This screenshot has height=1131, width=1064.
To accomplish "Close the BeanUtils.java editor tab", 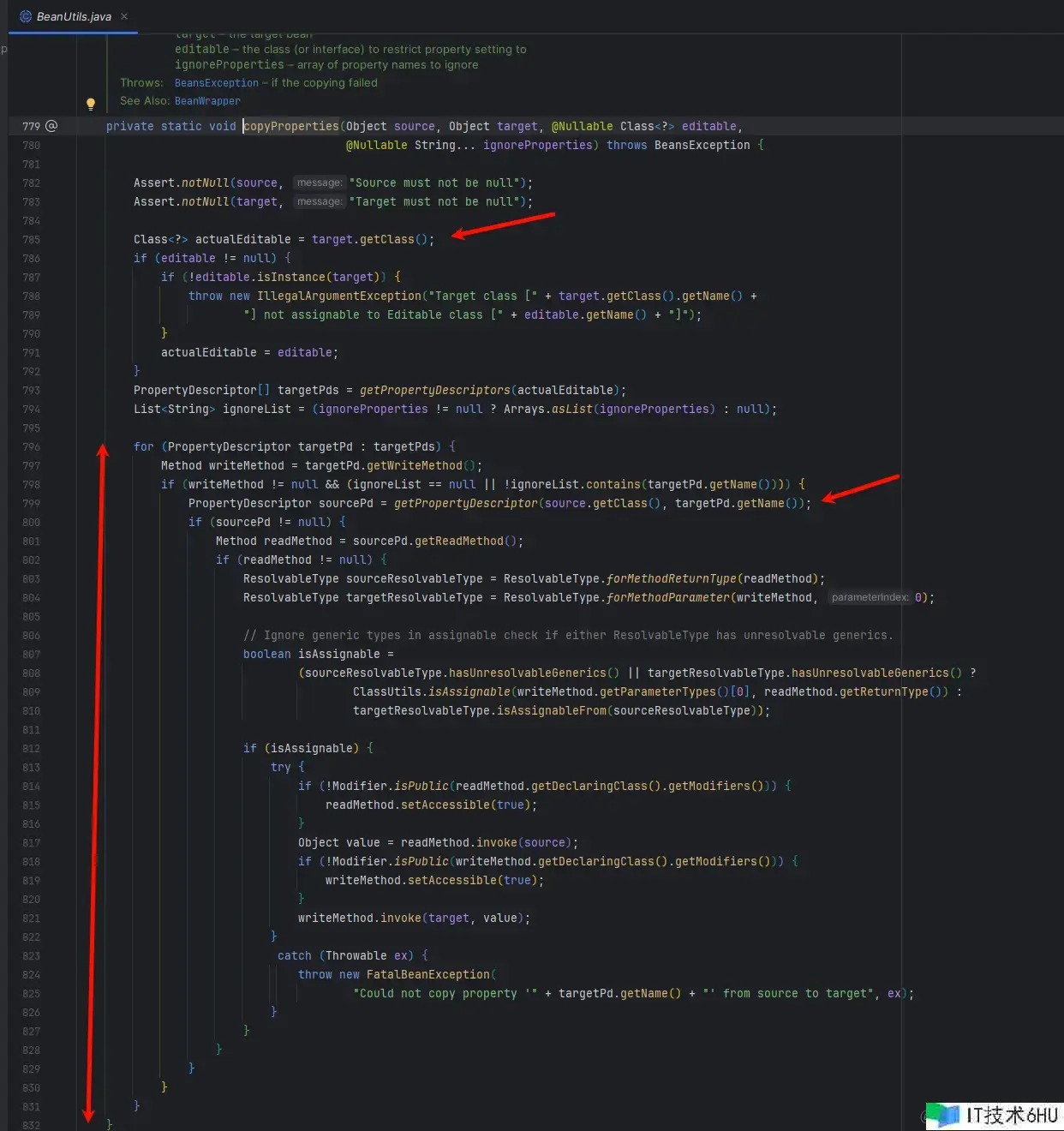I will pos(124,16).
